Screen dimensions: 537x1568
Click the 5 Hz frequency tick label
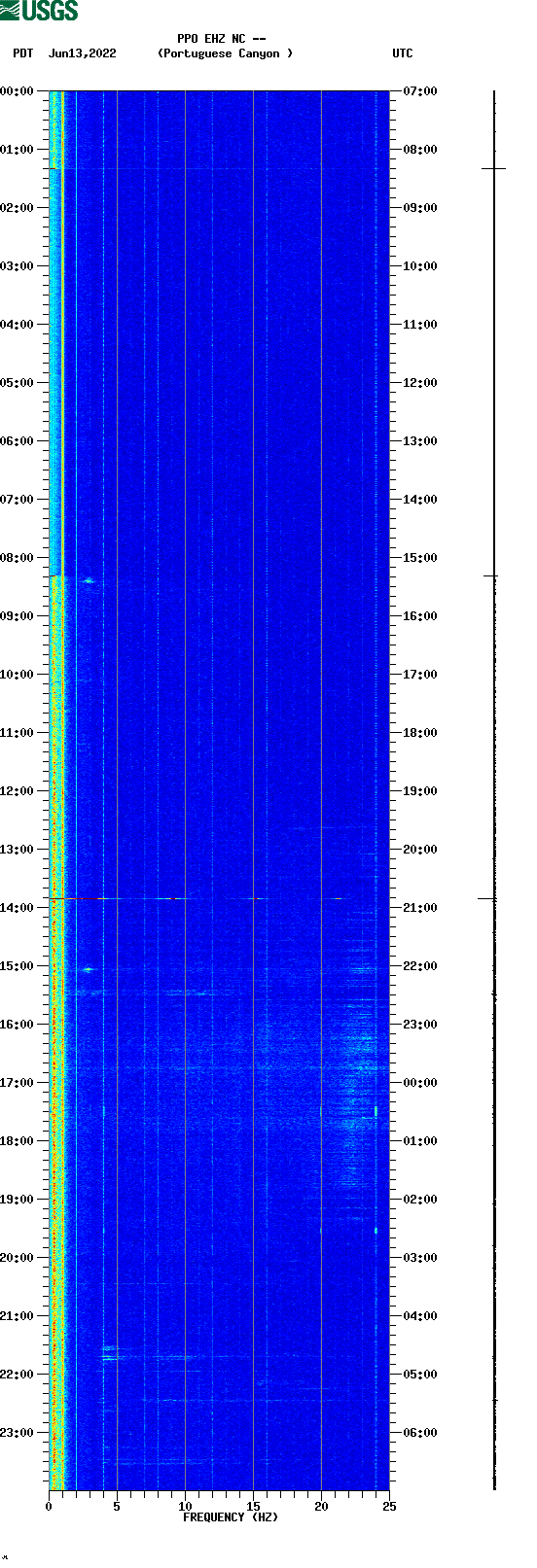tap(117, 1507)
